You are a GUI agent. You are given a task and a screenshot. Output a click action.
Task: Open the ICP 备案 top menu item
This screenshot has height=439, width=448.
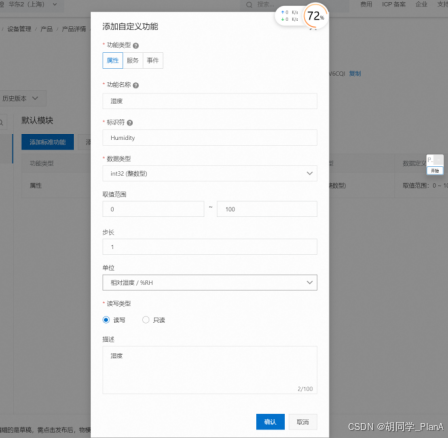click(394, 4)
